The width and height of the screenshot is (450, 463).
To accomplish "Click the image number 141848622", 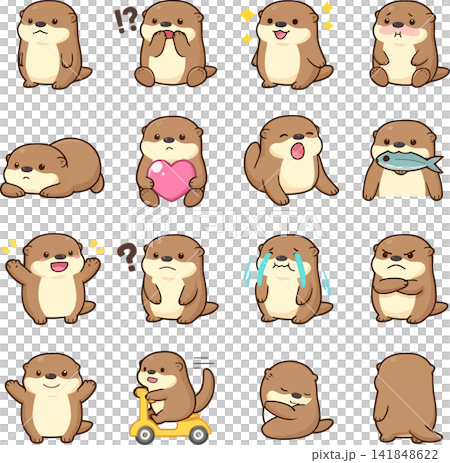I will pos(405,454).
